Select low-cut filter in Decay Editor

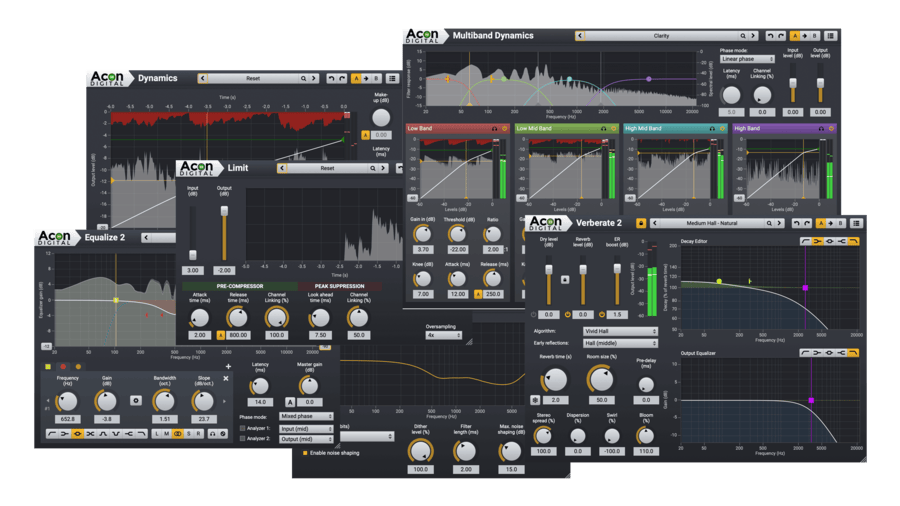click(806, 242)
